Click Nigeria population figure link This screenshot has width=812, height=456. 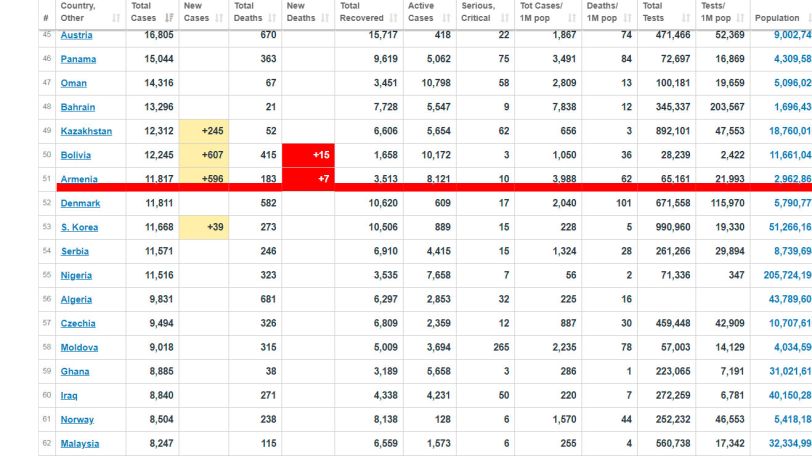click(x=788, y=275)
